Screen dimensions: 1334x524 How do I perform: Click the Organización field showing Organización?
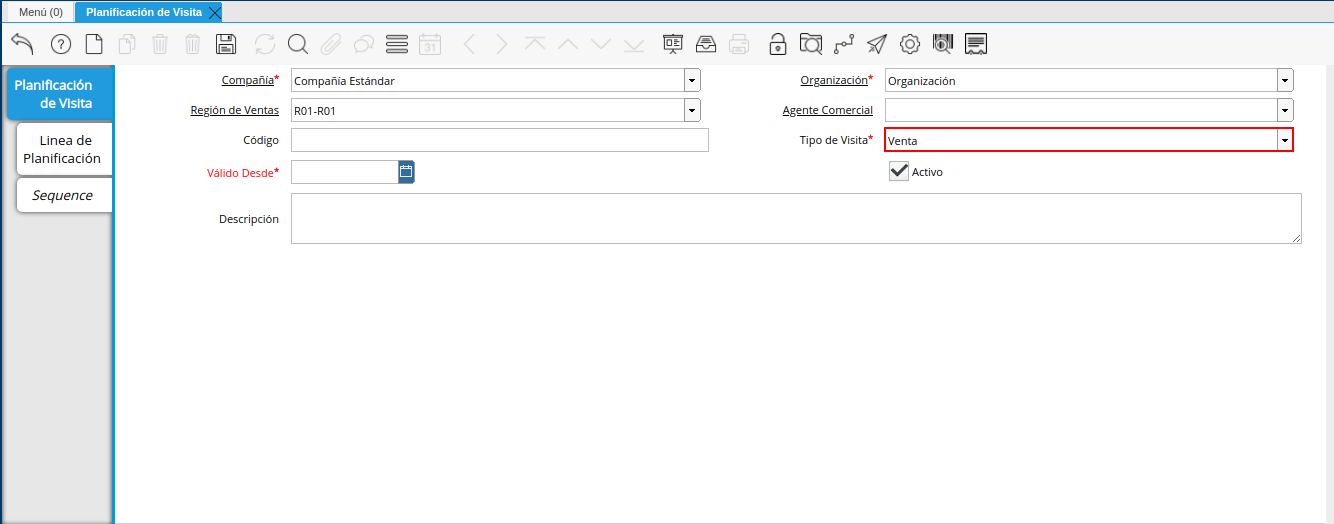(x=1081, y=81)
